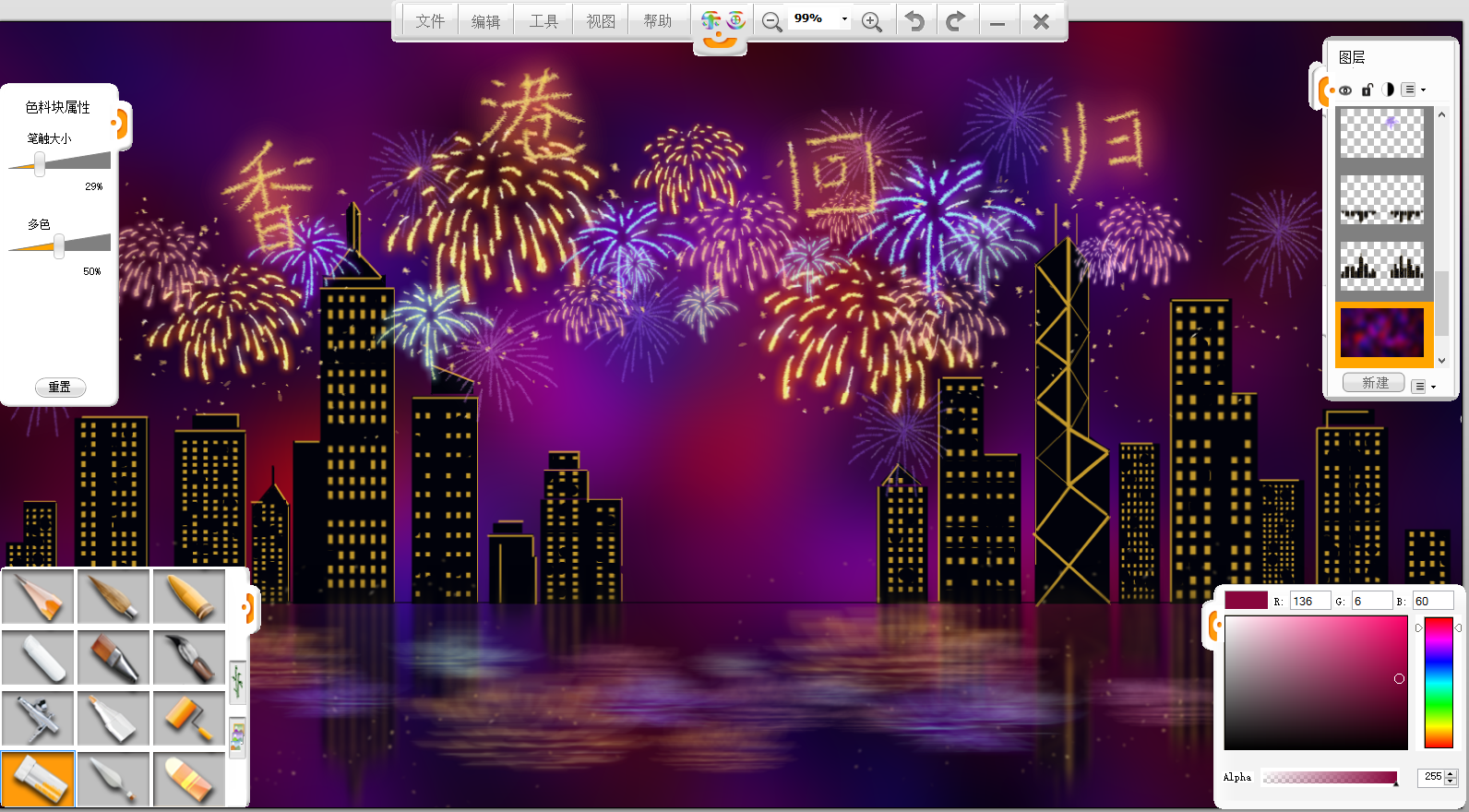The height and width of the screenshot is (812, 1469).
Task: Pick the paint roller tool
Action: [189, 719]
